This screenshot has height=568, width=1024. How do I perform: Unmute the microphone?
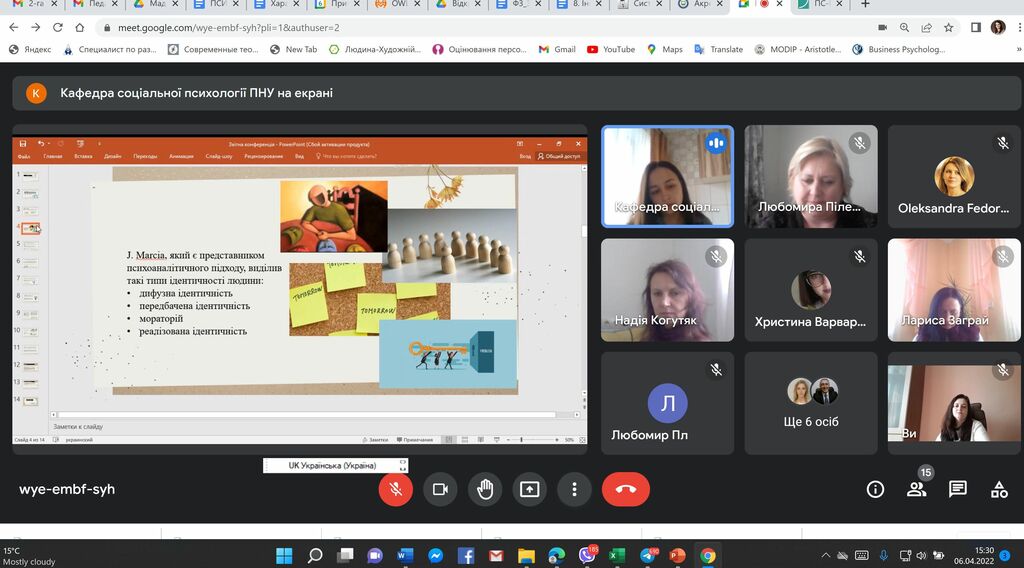pyautogui.click(x=396, y=489)
